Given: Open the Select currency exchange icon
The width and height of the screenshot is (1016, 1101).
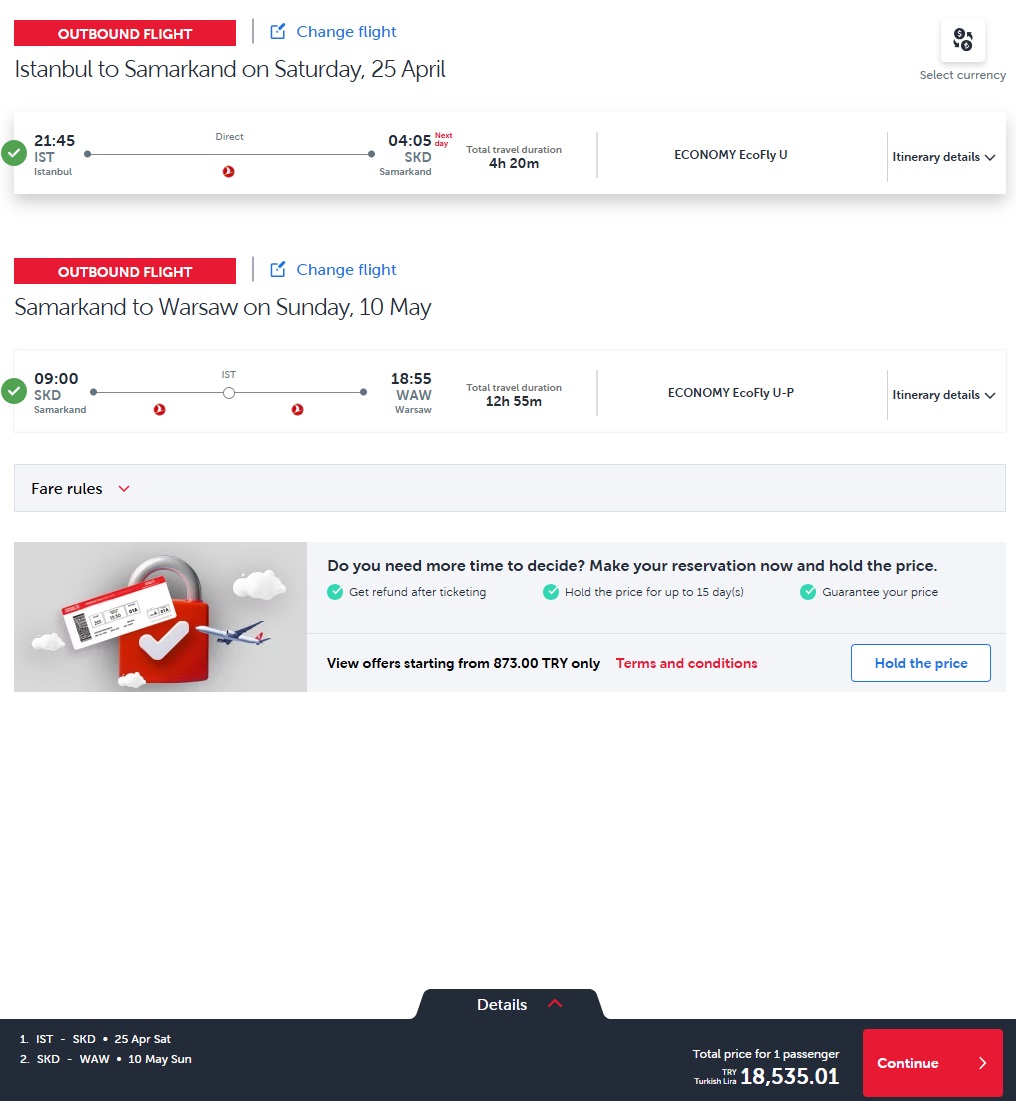Looking at the screenshot, I should 963,39.
